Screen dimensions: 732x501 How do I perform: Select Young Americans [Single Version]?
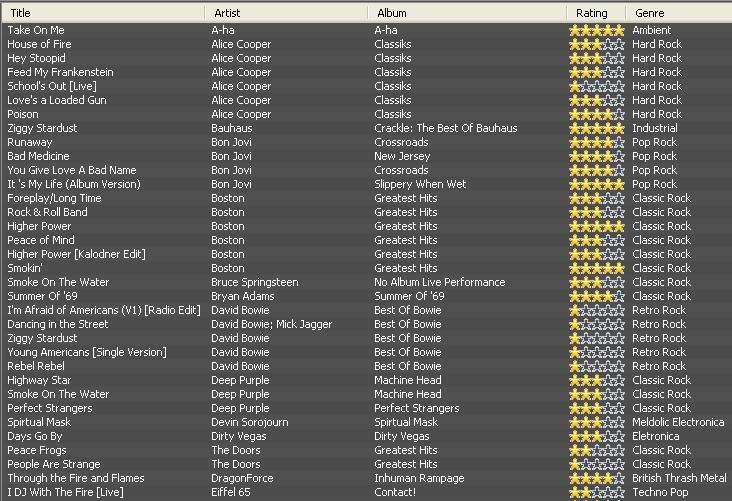click(87, 353)
